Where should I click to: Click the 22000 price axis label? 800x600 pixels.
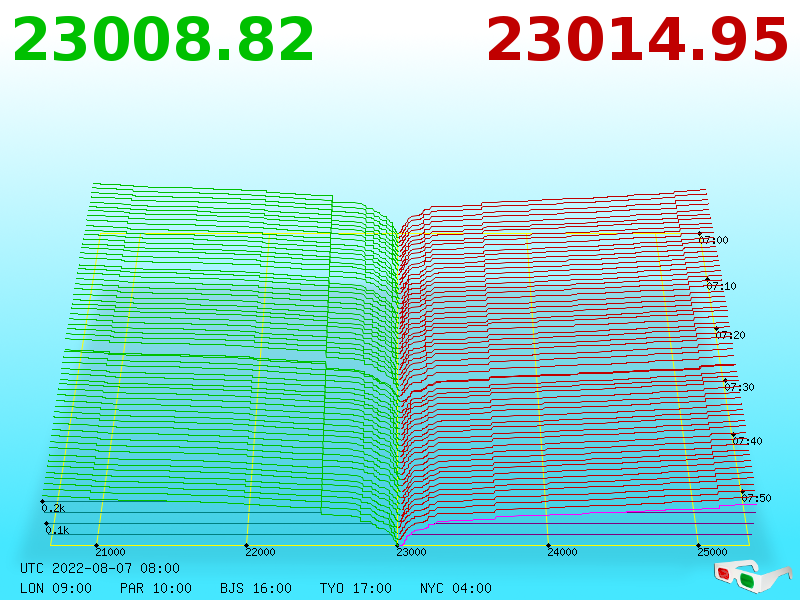pyautogui.click(x=260, y=552)
